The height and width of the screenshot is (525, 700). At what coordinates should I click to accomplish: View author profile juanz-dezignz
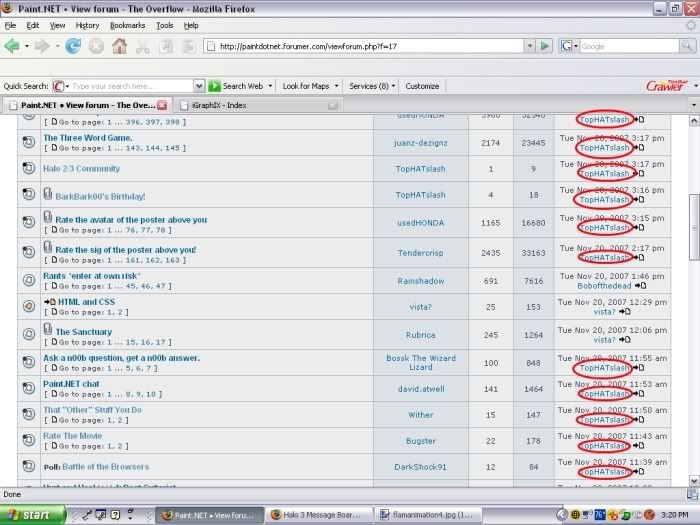(x=421, y=143)
